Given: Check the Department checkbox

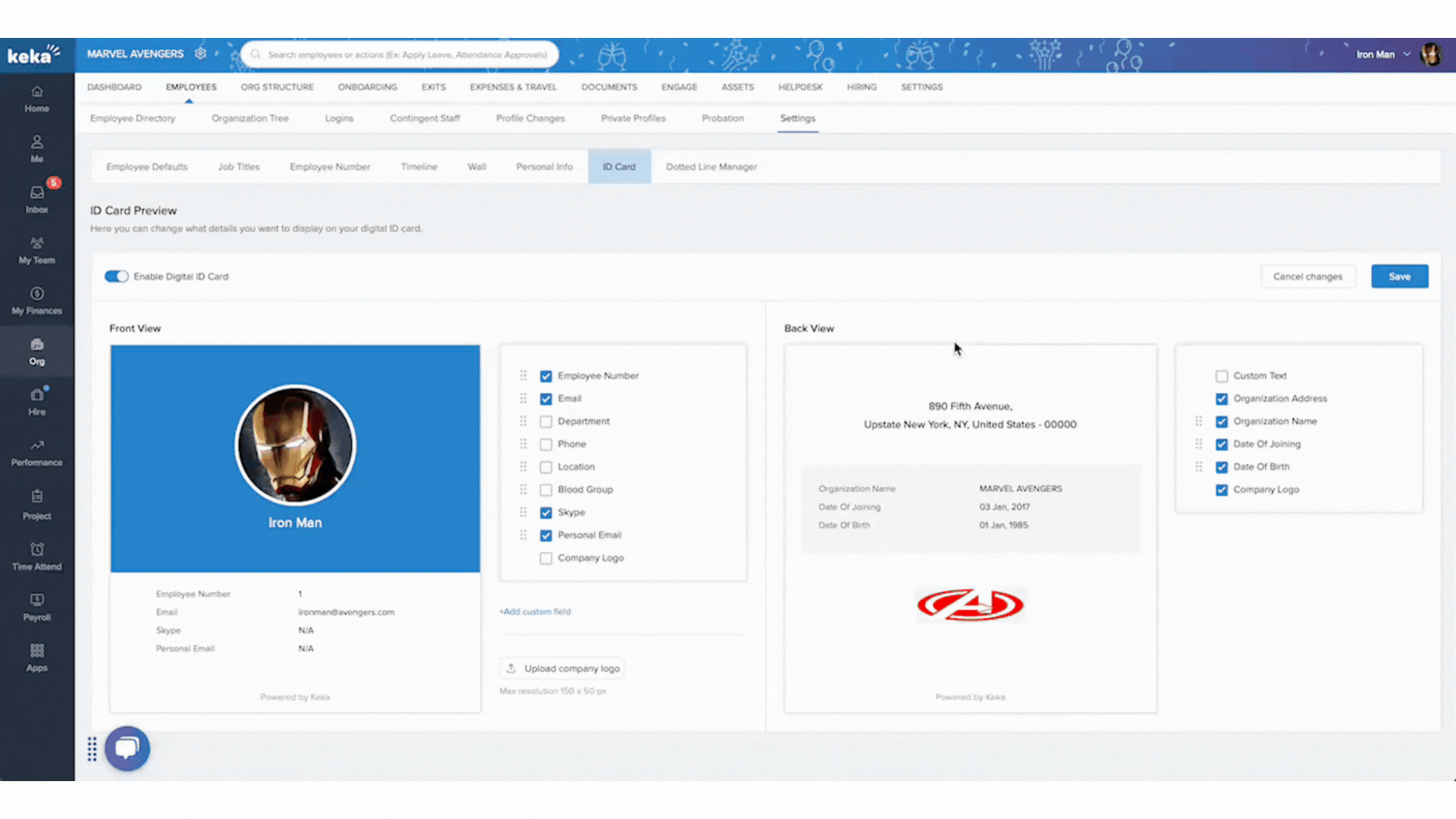Looking at the screenshot, I should pos(546,422).
